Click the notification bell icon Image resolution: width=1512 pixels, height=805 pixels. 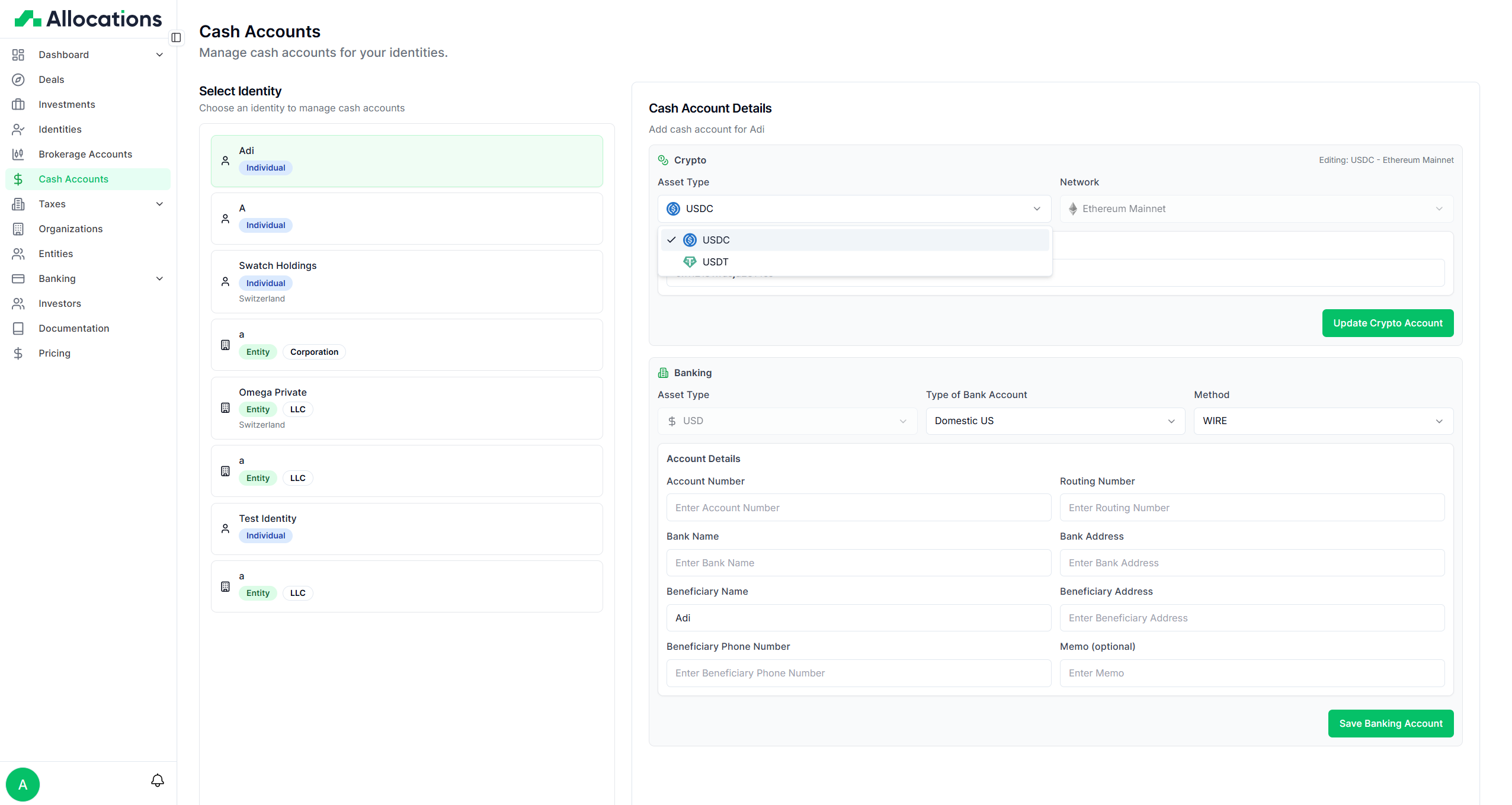point(157,780)
